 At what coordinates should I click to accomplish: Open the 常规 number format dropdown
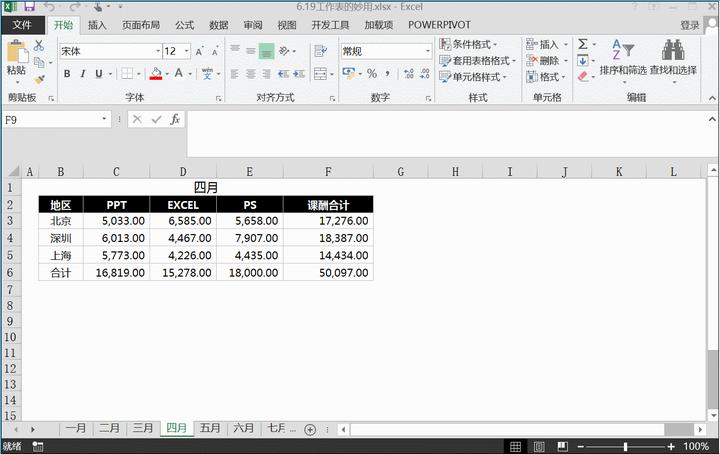[428, 51]
